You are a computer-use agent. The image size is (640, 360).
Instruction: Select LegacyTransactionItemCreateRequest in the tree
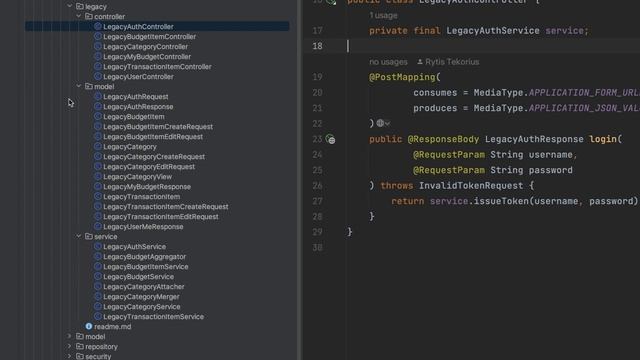pyautogui.click(x=166, y=207)
